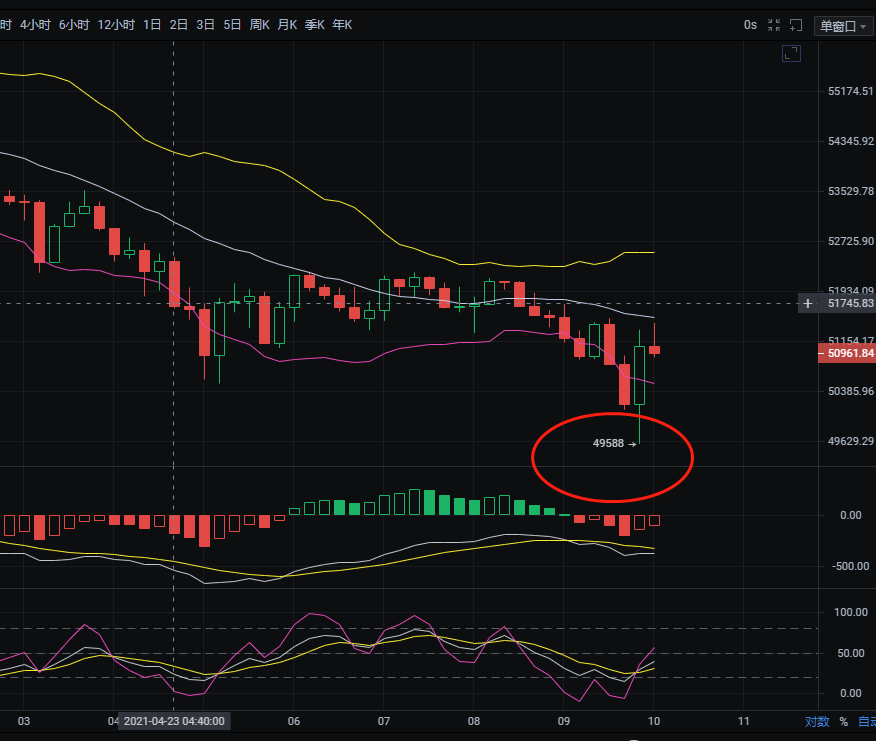Click the 50.00 KDJ axis label
Screen dimensions: 876x741
pyautogui.click(x=850, y=653)
